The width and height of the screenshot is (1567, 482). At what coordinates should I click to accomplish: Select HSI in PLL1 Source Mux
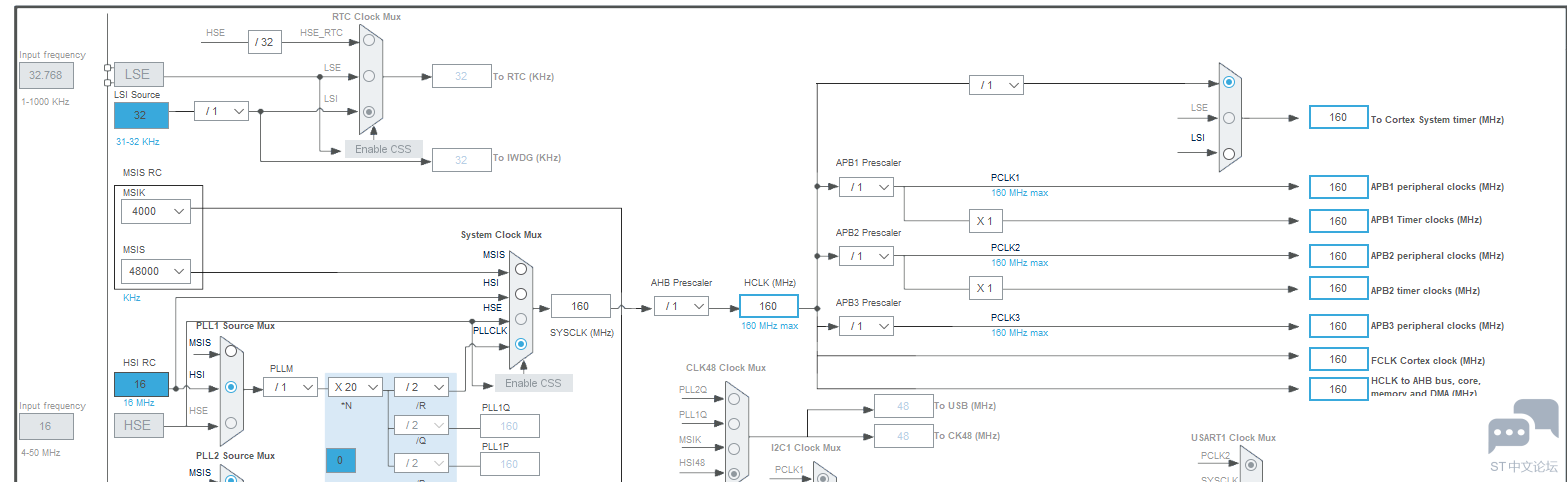(231, 386)
